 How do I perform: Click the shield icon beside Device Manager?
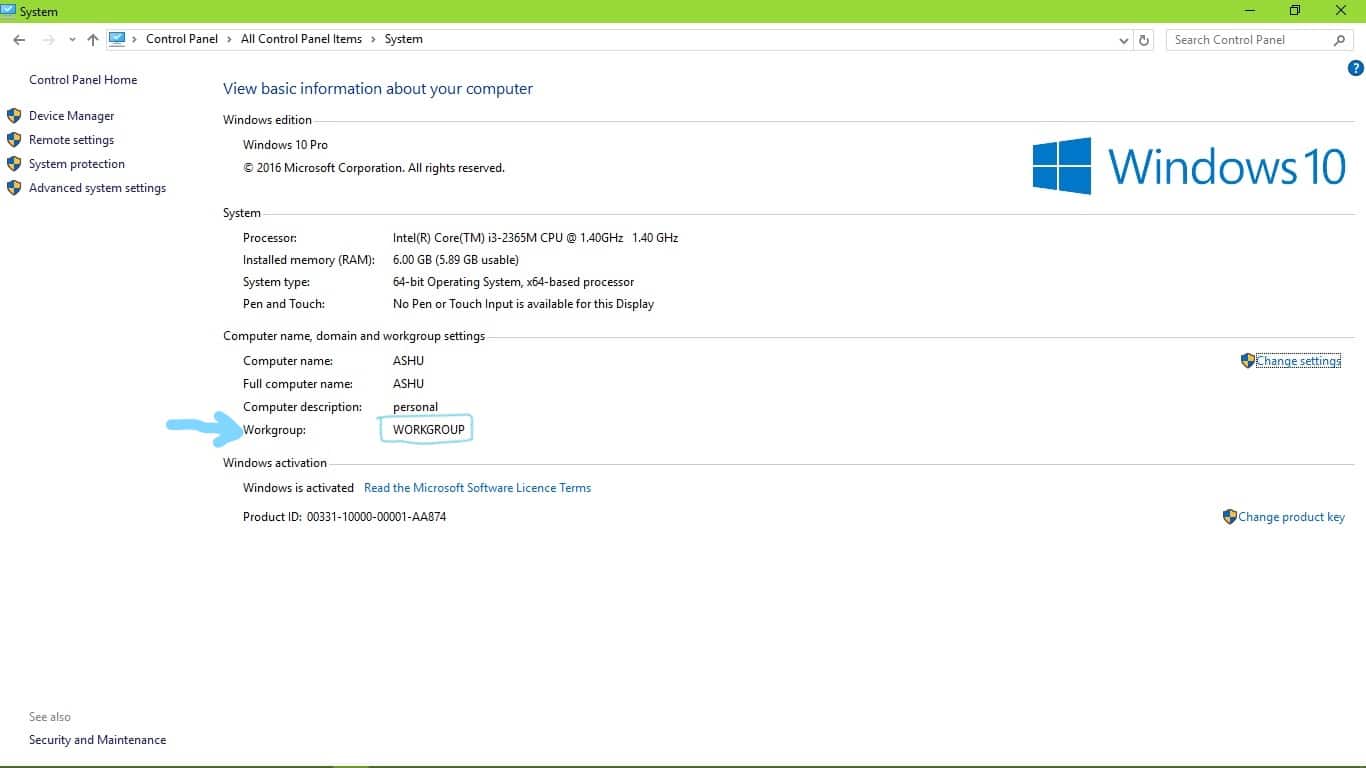coord(14,116)
